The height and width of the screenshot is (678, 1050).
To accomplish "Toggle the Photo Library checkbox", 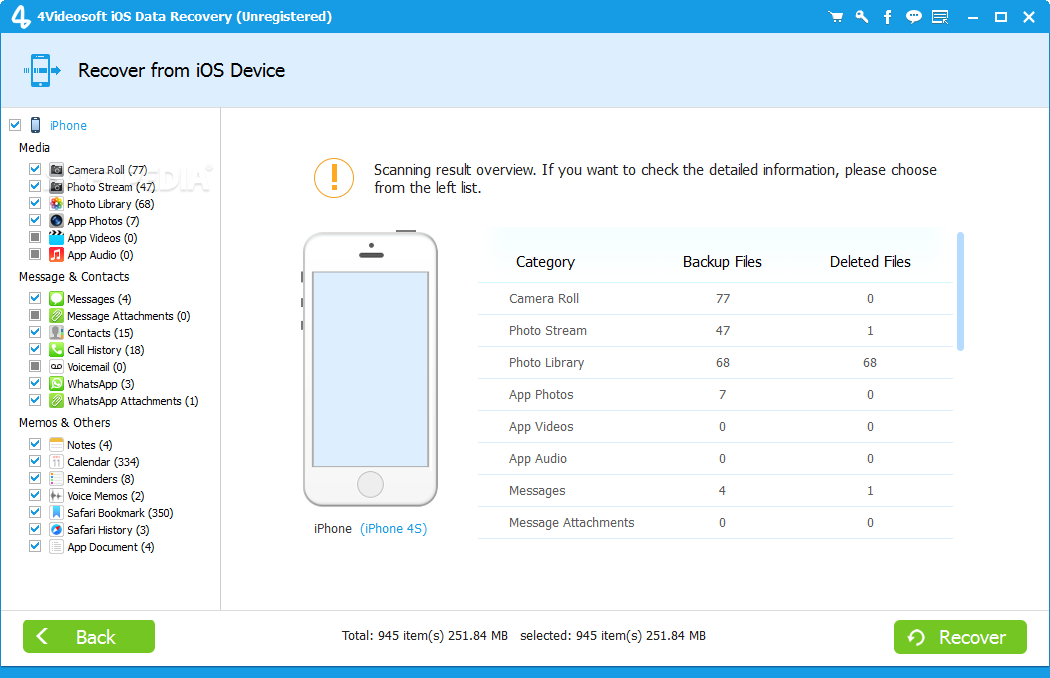I will point(35,203).
